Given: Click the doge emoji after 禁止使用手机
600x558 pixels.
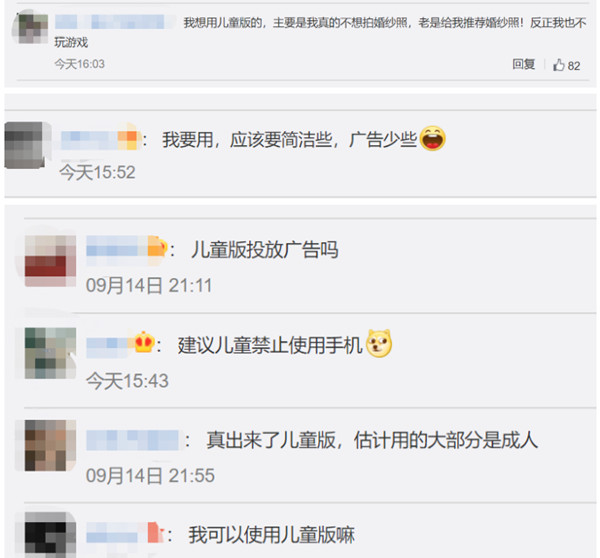Looking at the screenshot, I should coord(379,343).
